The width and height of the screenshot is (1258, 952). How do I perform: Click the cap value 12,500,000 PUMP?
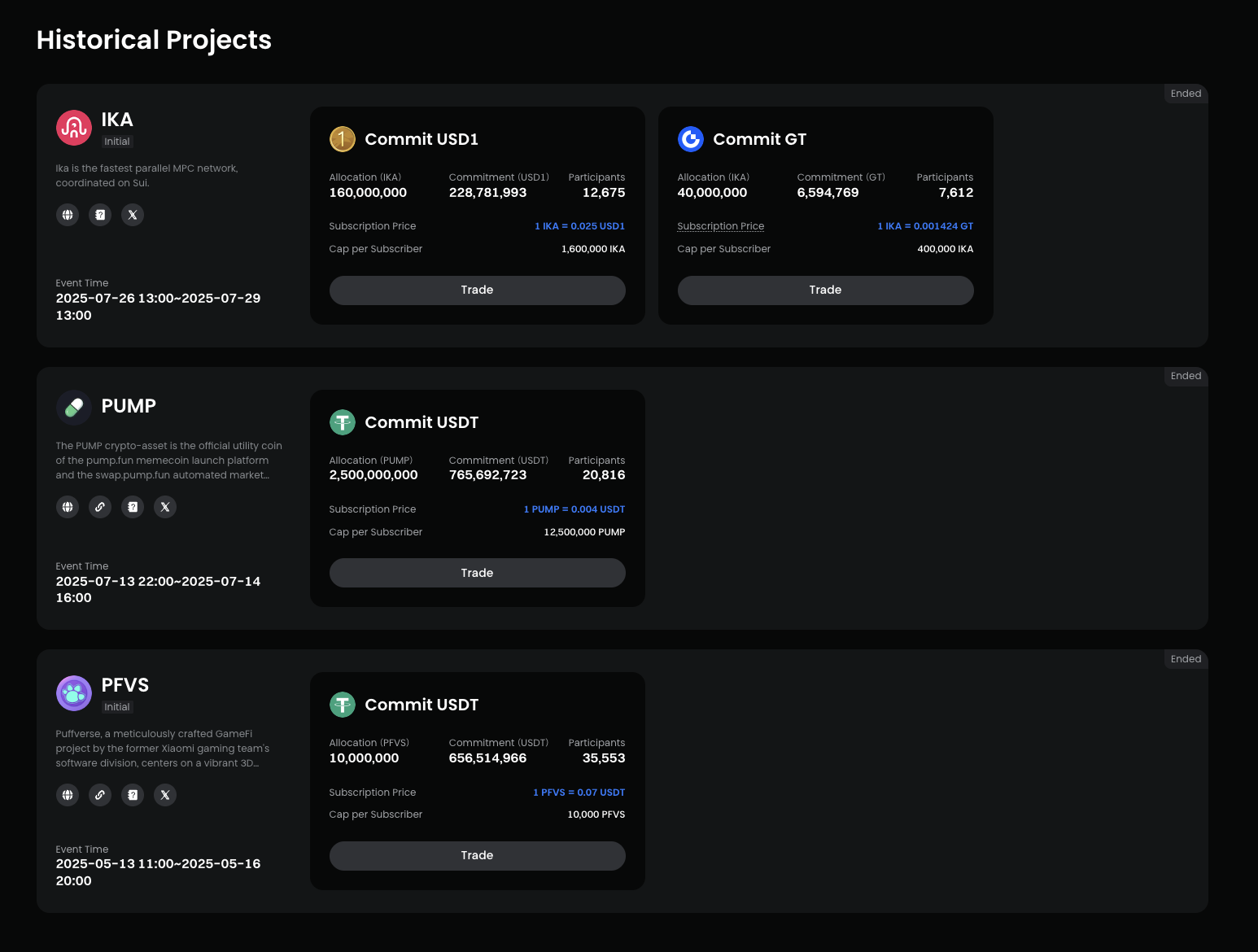[x=584, y=532]
